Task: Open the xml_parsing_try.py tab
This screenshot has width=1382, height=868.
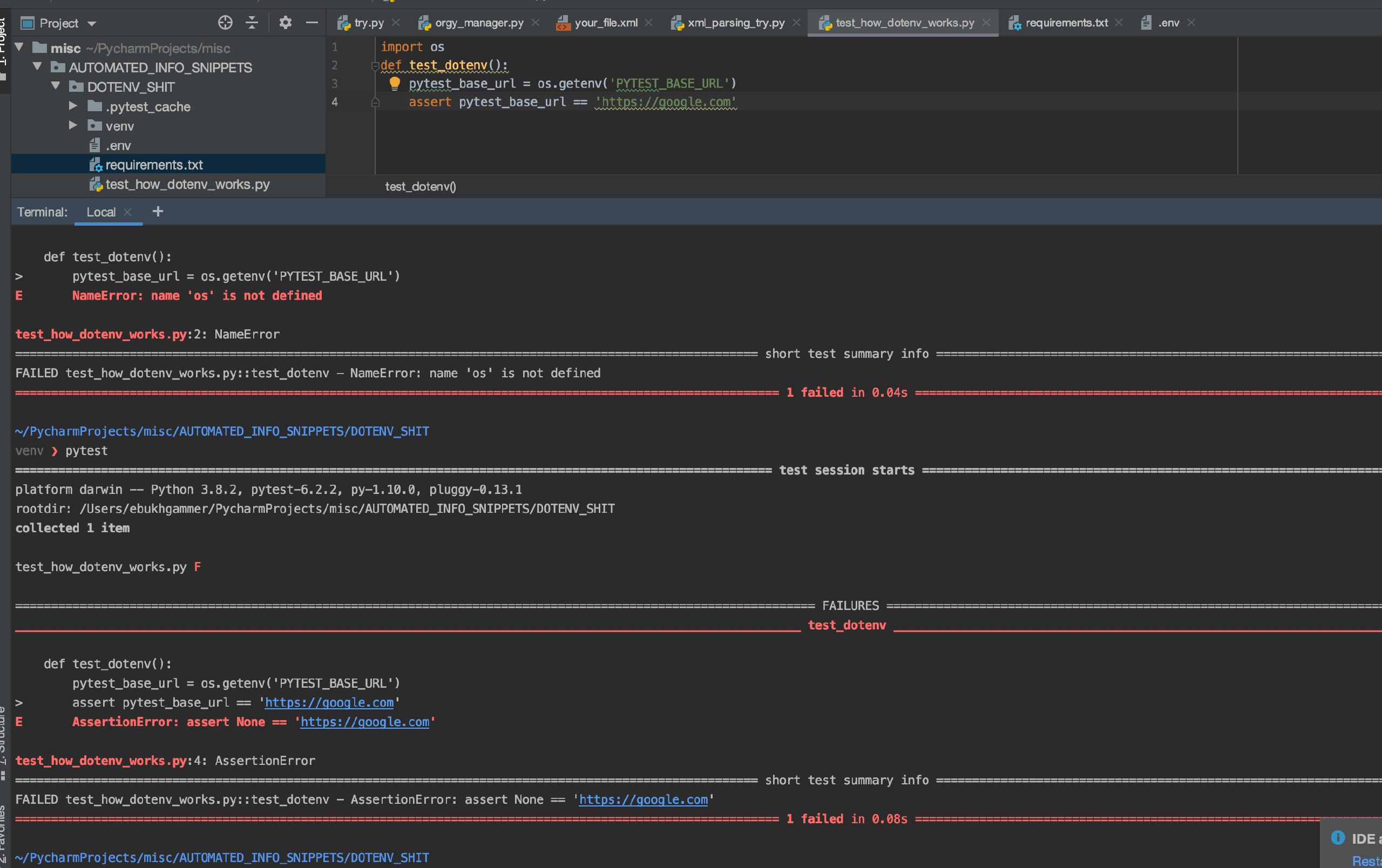Action: (x=736, y=23)
